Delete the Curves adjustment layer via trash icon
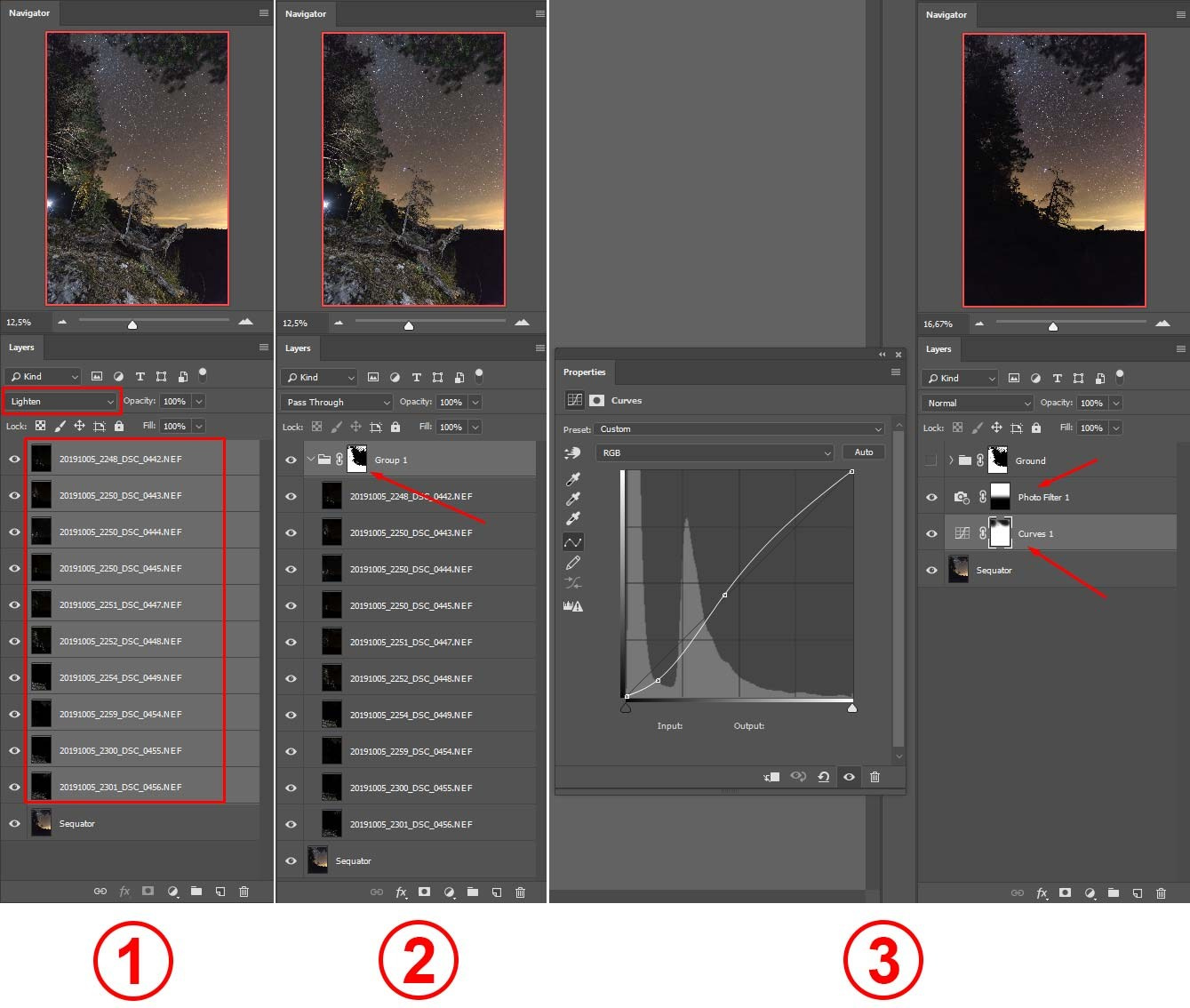Screen dimensions: 1190x1008 [875, 777]
